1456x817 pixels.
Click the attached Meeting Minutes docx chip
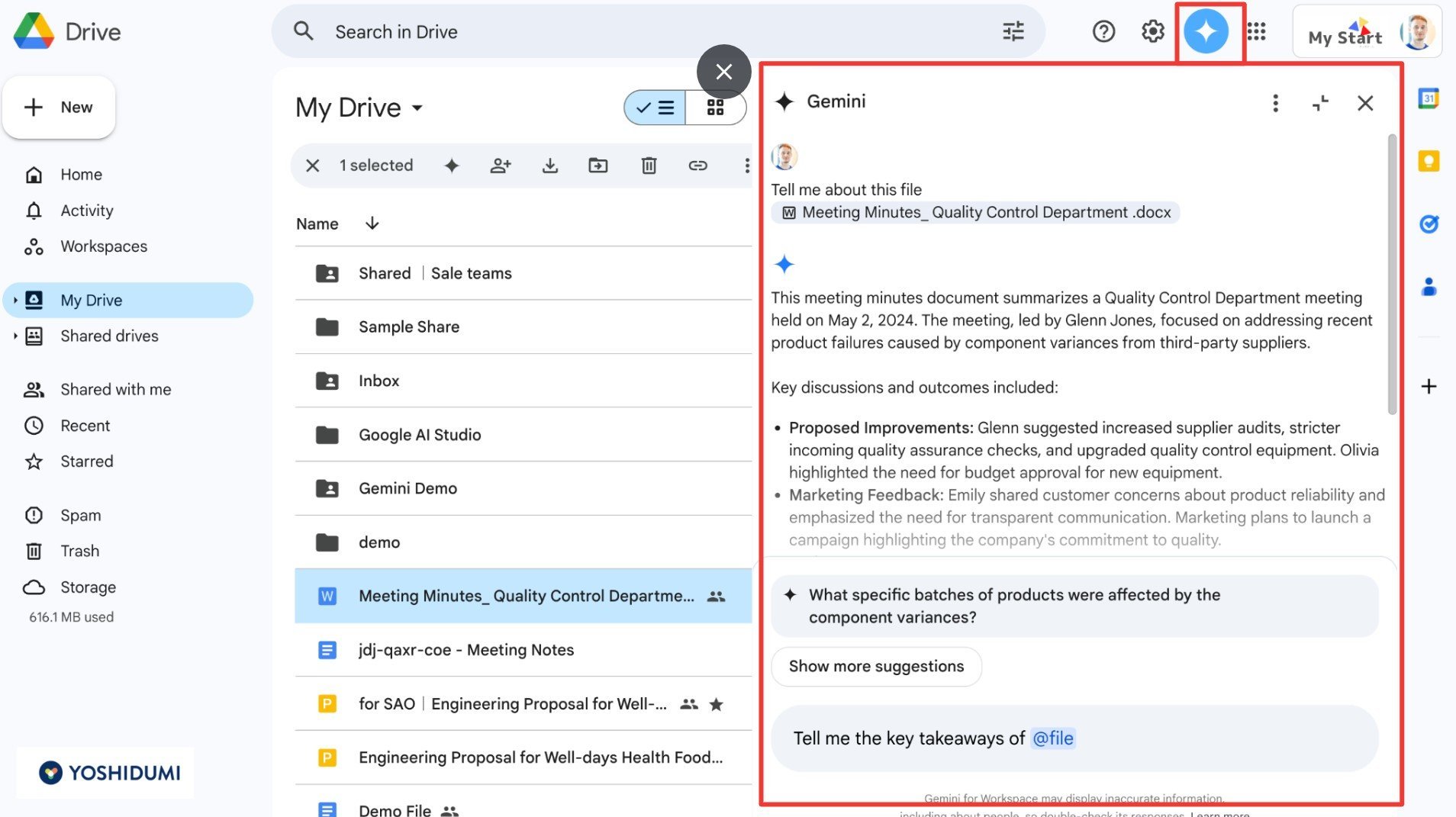click(975, 213)
